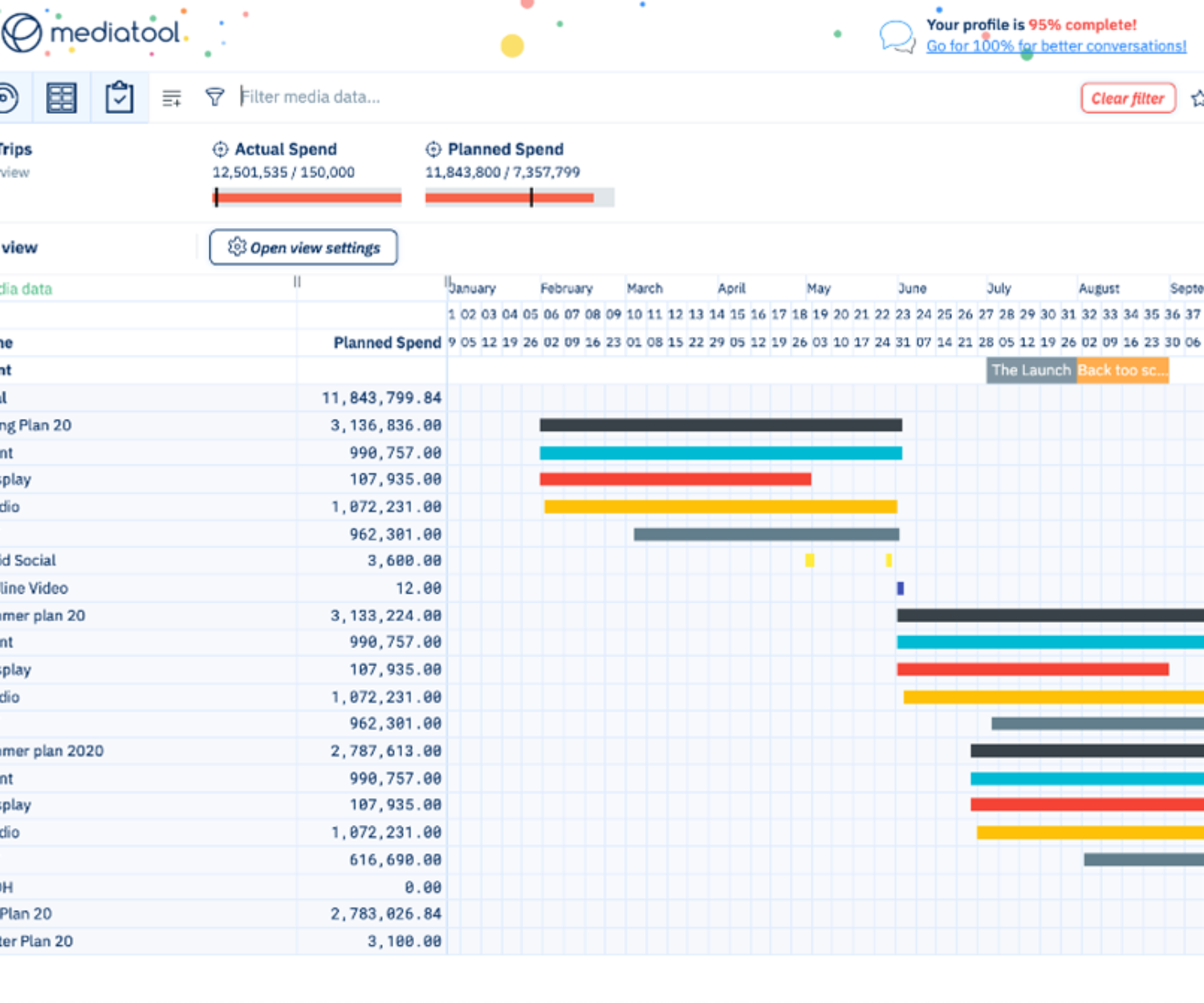
Task: Click the Planned Spend progress bar
Action: pos(519,197)
